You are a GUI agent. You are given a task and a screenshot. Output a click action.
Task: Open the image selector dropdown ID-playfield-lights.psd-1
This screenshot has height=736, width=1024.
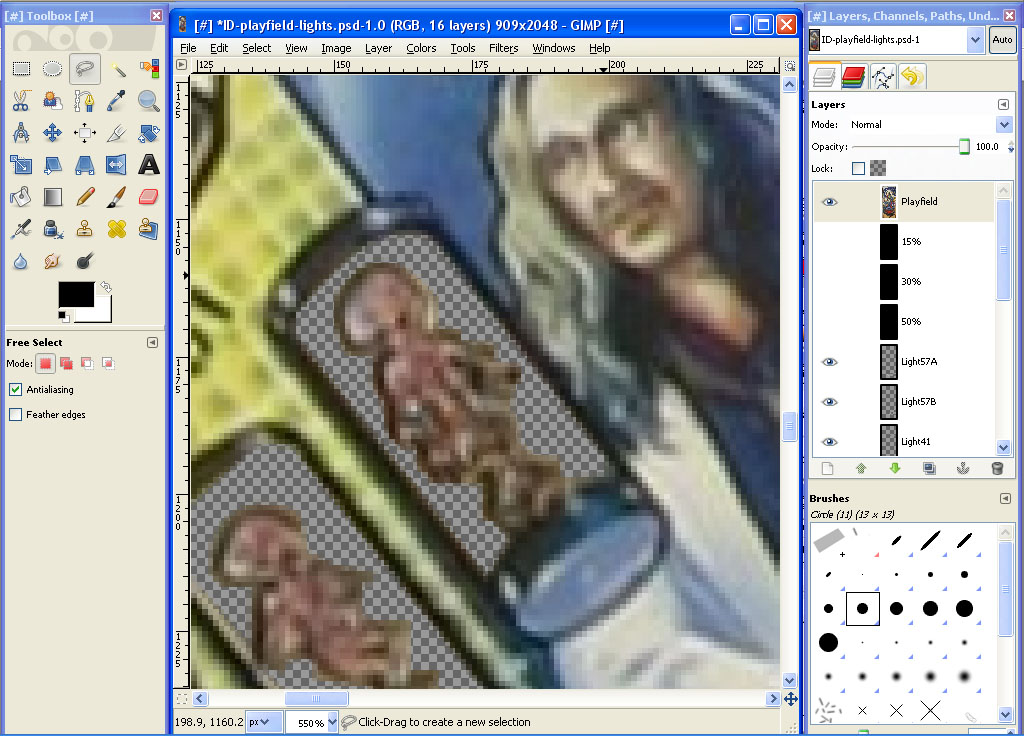coord(975,40)
